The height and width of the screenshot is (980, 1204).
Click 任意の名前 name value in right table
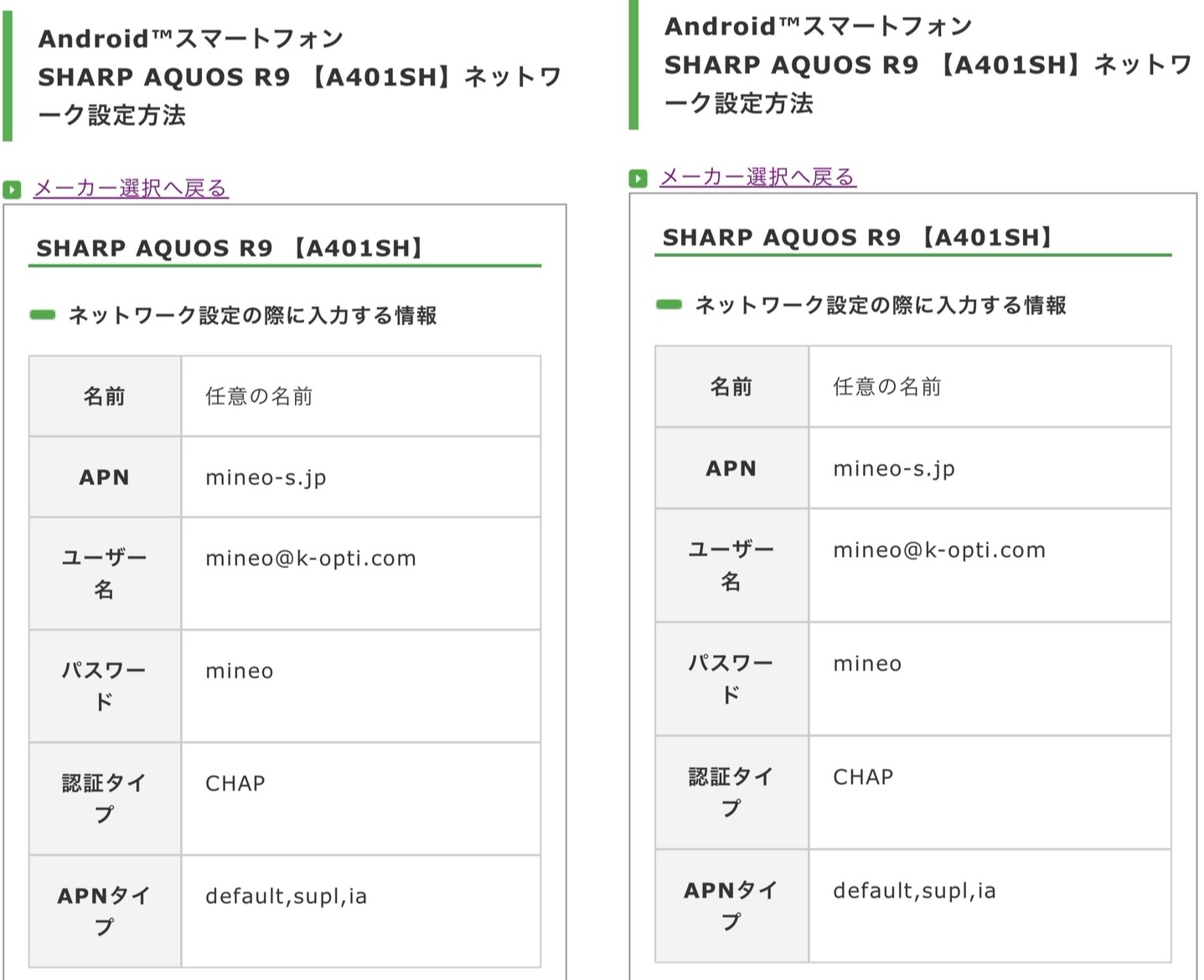click(x=886, y=386)
